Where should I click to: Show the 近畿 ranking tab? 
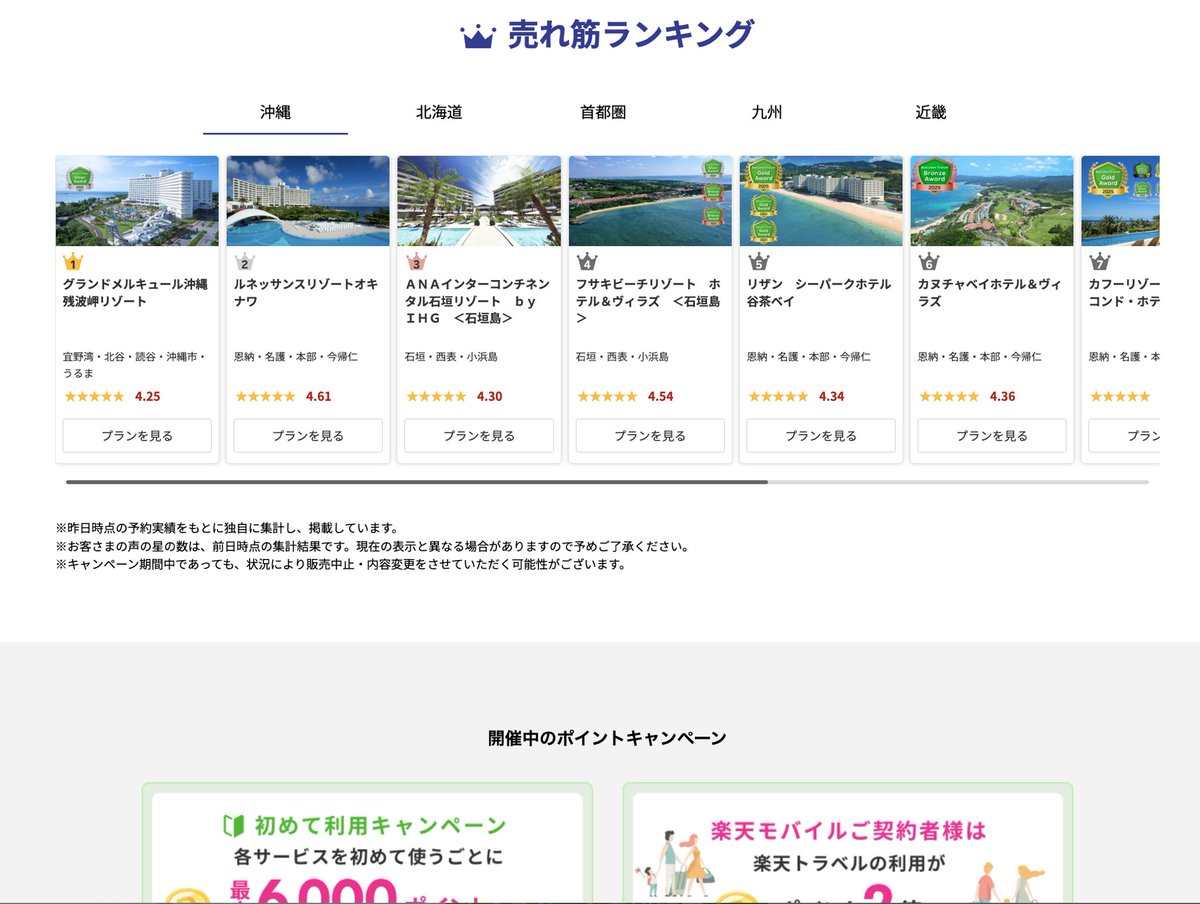coord(930,113)
